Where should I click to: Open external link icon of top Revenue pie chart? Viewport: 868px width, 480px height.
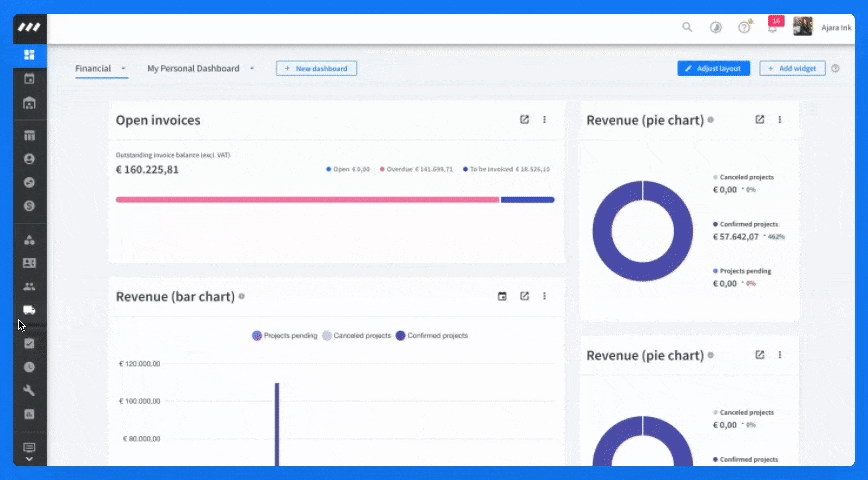point(760,120)
